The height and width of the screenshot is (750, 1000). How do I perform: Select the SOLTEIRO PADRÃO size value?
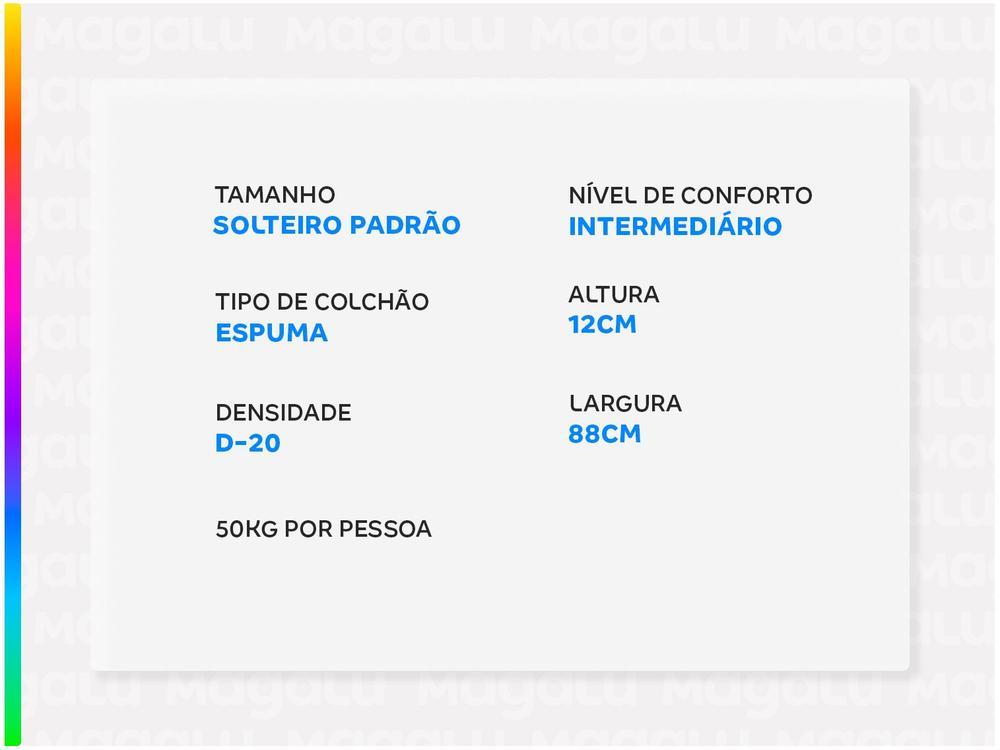click(x=336, y=225)
